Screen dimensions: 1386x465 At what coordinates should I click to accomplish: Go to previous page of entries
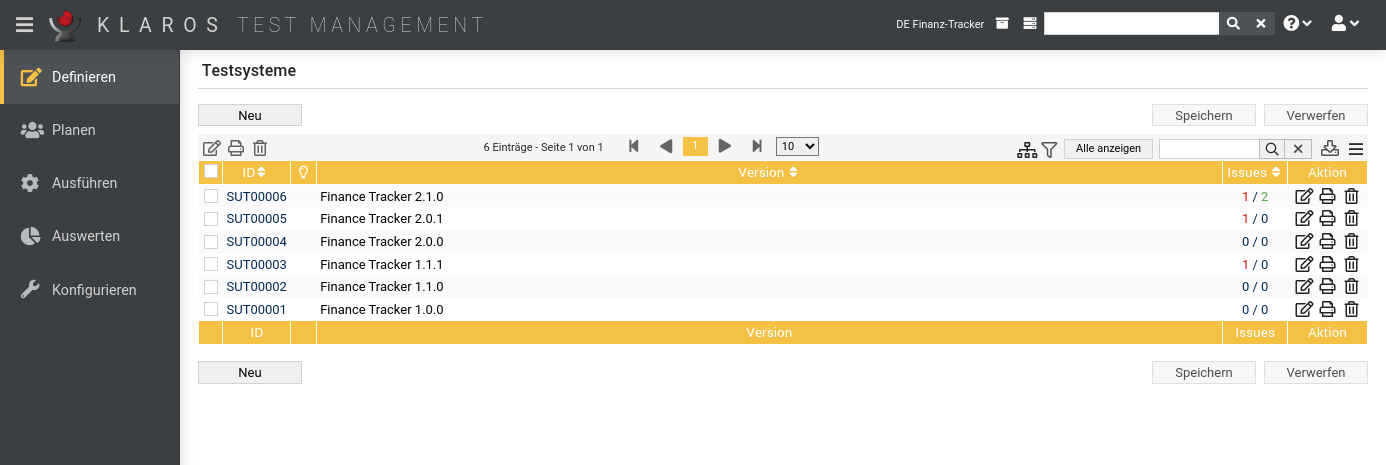[665, 146]
